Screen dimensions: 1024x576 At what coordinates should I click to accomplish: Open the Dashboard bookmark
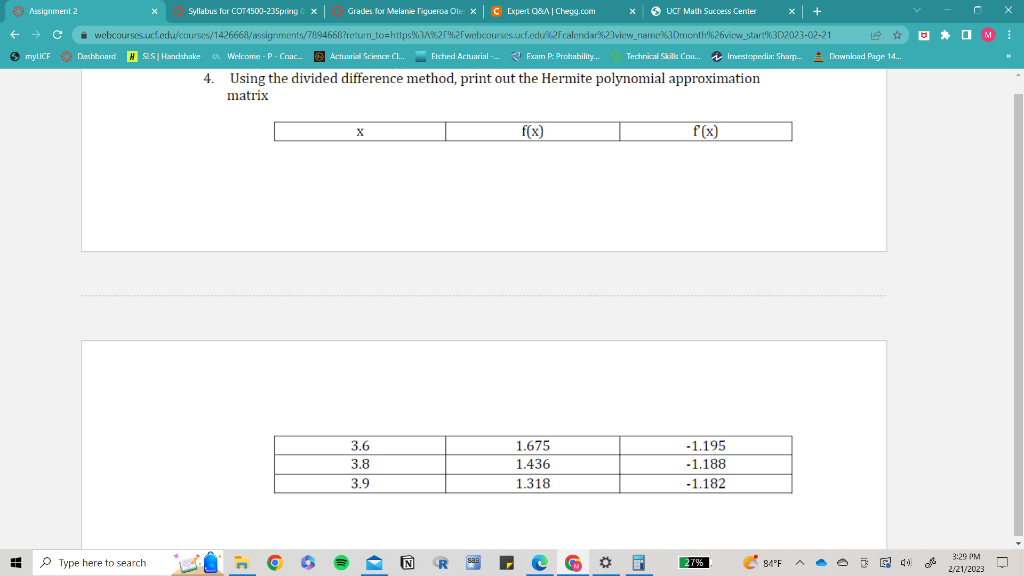pos(88,56)
